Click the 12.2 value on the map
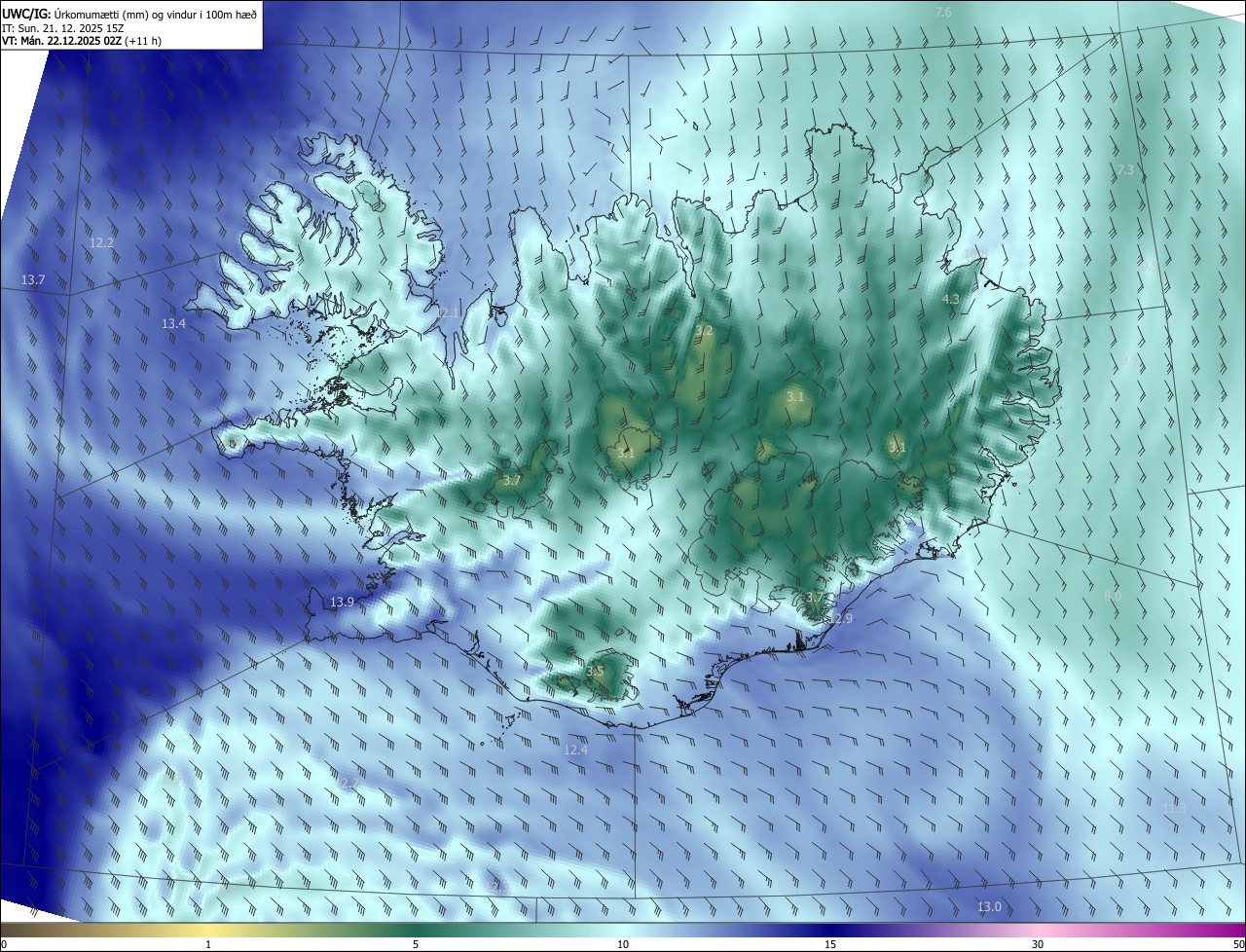1246x952 pixels. click(x=101, y=242)
